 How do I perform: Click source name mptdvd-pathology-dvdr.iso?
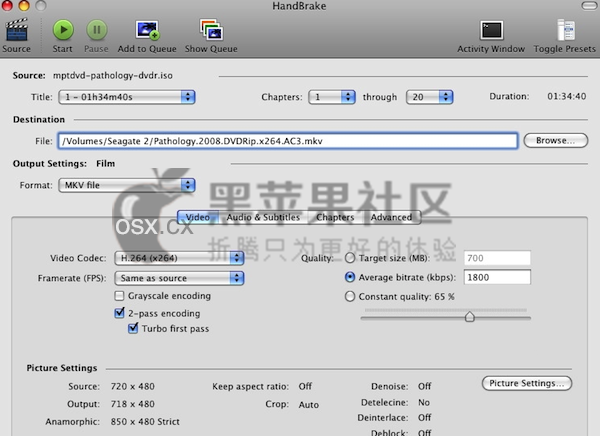[x=113, y=75]
